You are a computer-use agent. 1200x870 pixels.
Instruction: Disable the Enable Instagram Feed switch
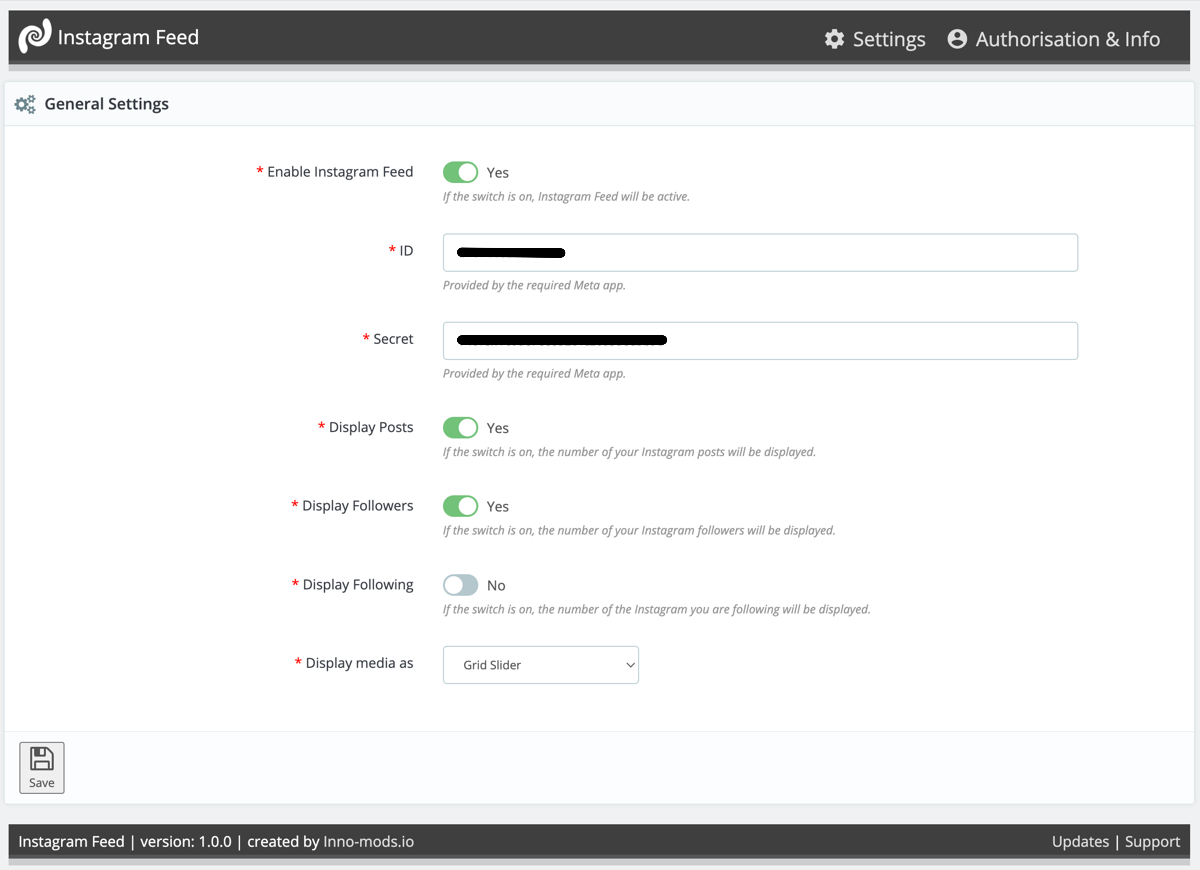(x=460, y=172)
